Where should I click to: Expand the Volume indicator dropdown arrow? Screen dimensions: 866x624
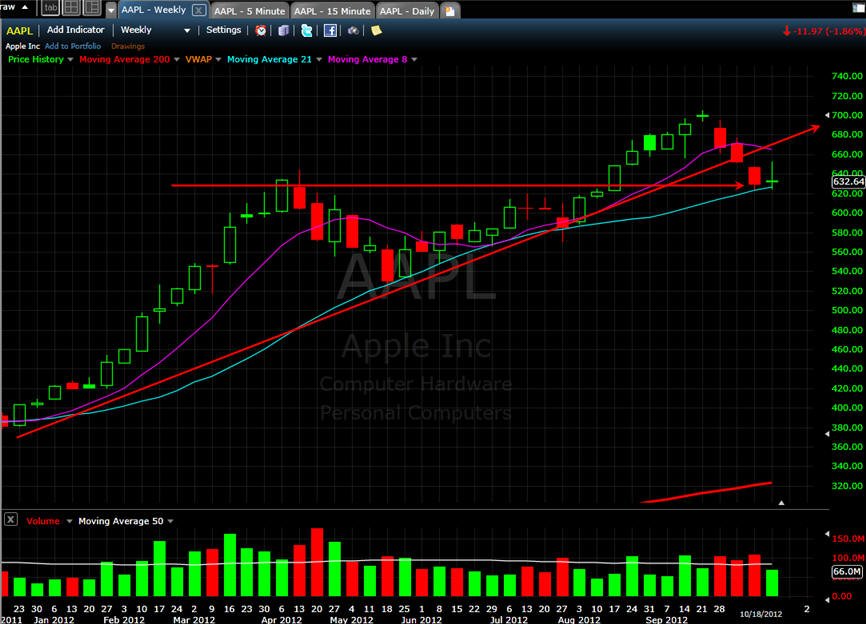(69, 521)
